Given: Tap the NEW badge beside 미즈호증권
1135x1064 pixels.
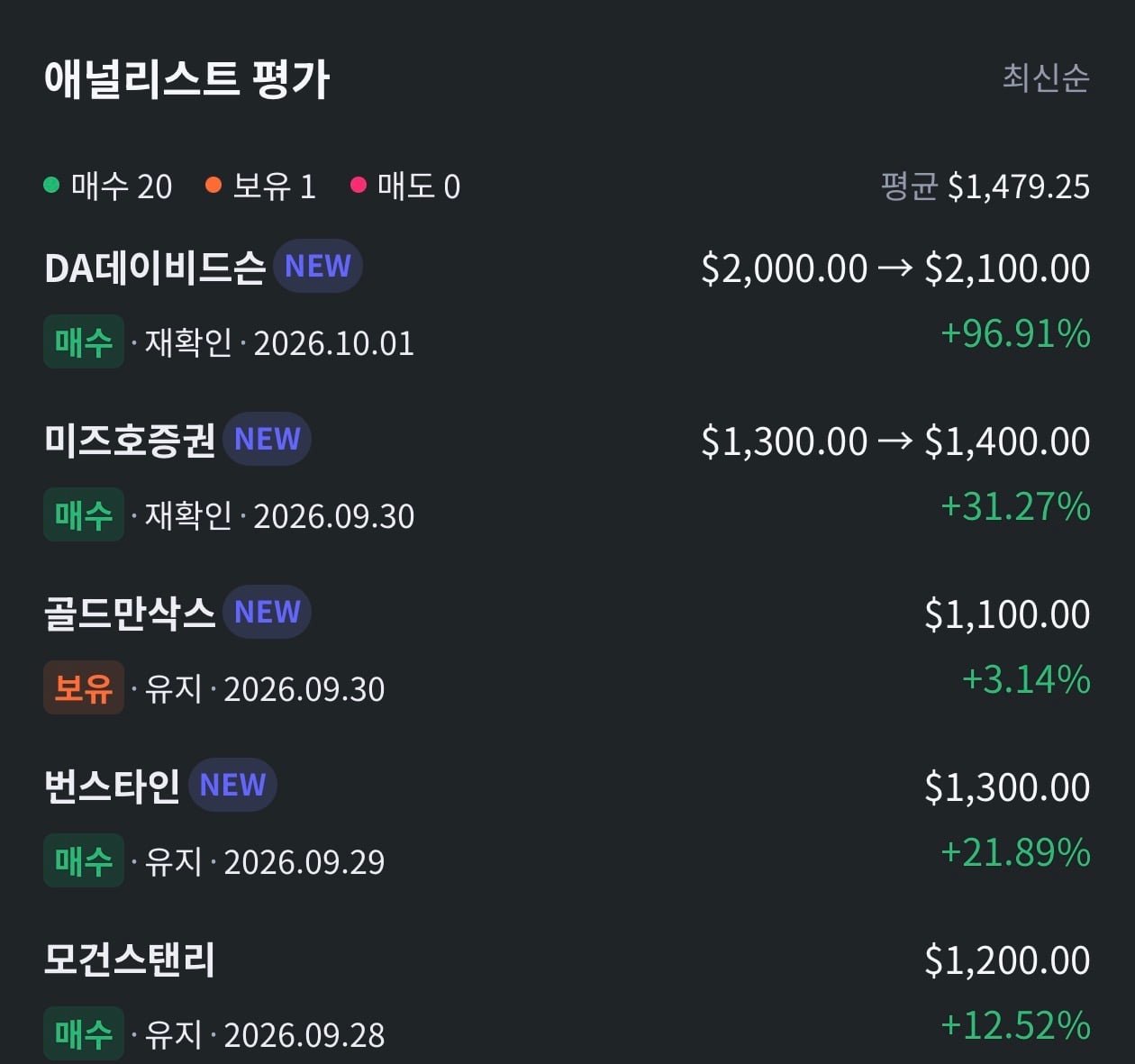Looking at the screenshot, I should [268, 440].
